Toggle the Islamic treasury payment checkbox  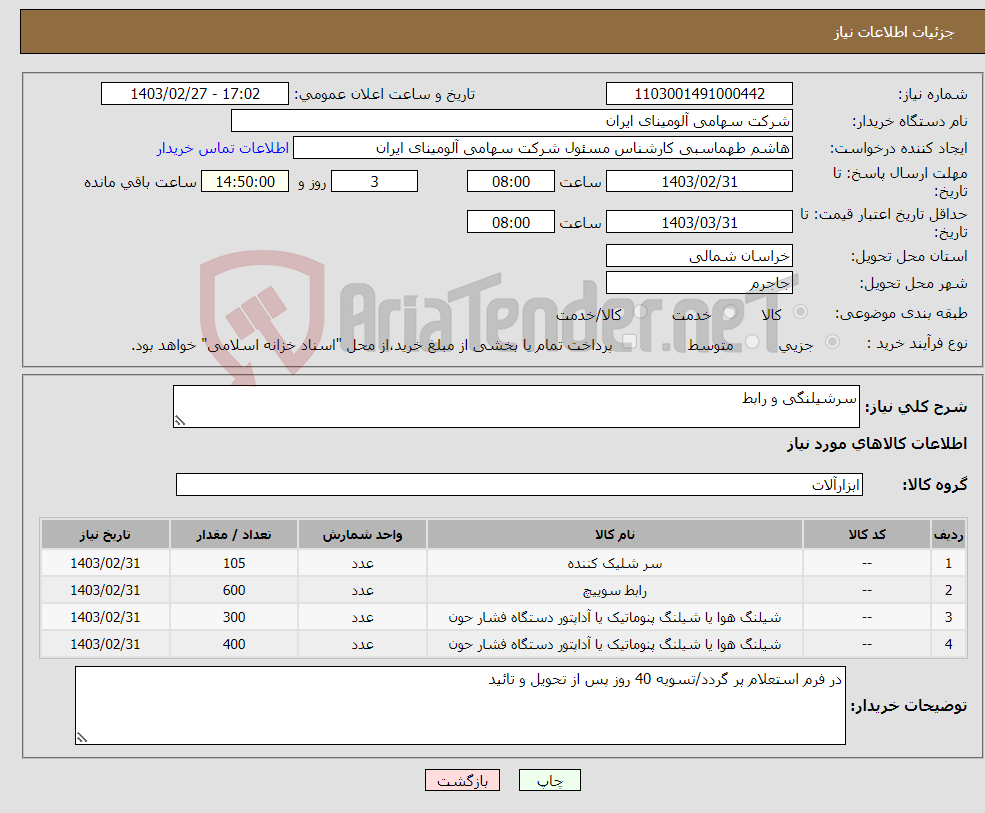[x=629, y=342]
